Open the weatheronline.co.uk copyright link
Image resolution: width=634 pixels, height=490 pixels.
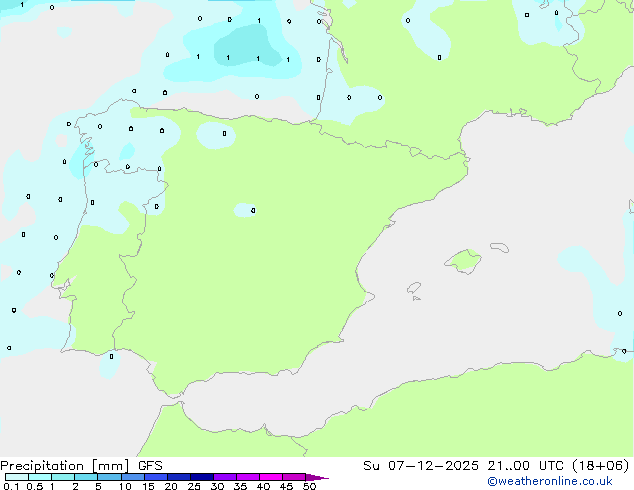click(x=550, y=481)
